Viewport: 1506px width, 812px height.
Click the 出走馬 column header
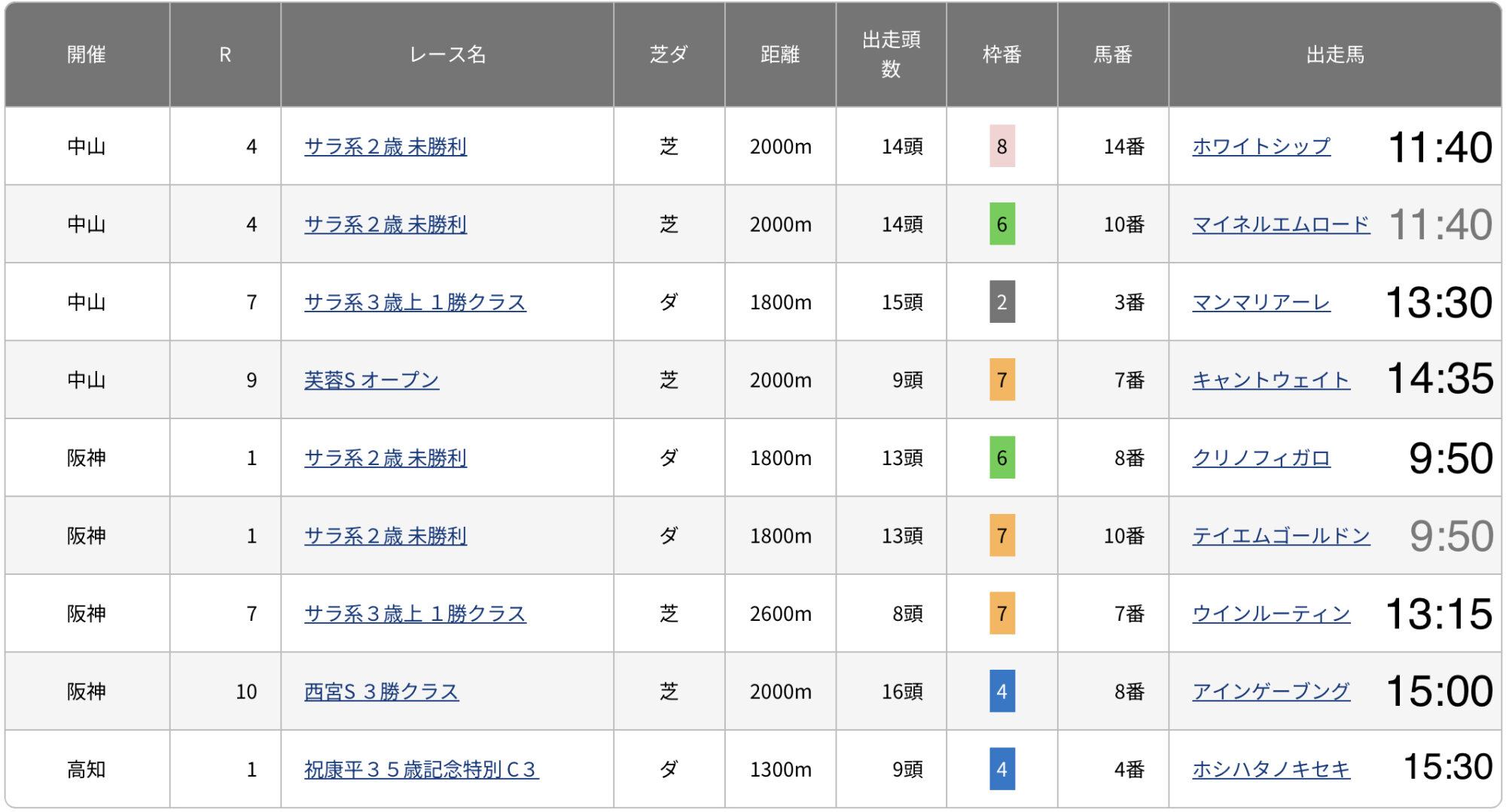(1335, 55)
